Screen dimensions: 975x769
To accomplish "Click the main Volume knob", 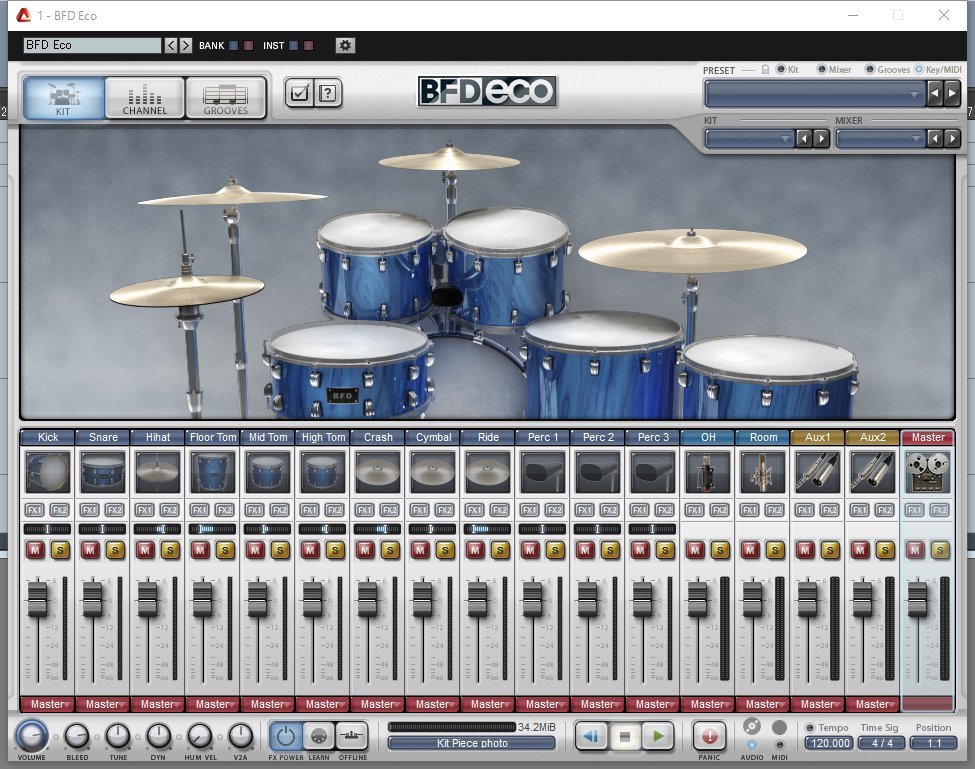I will pyautogui.click(x=31, y=736).
